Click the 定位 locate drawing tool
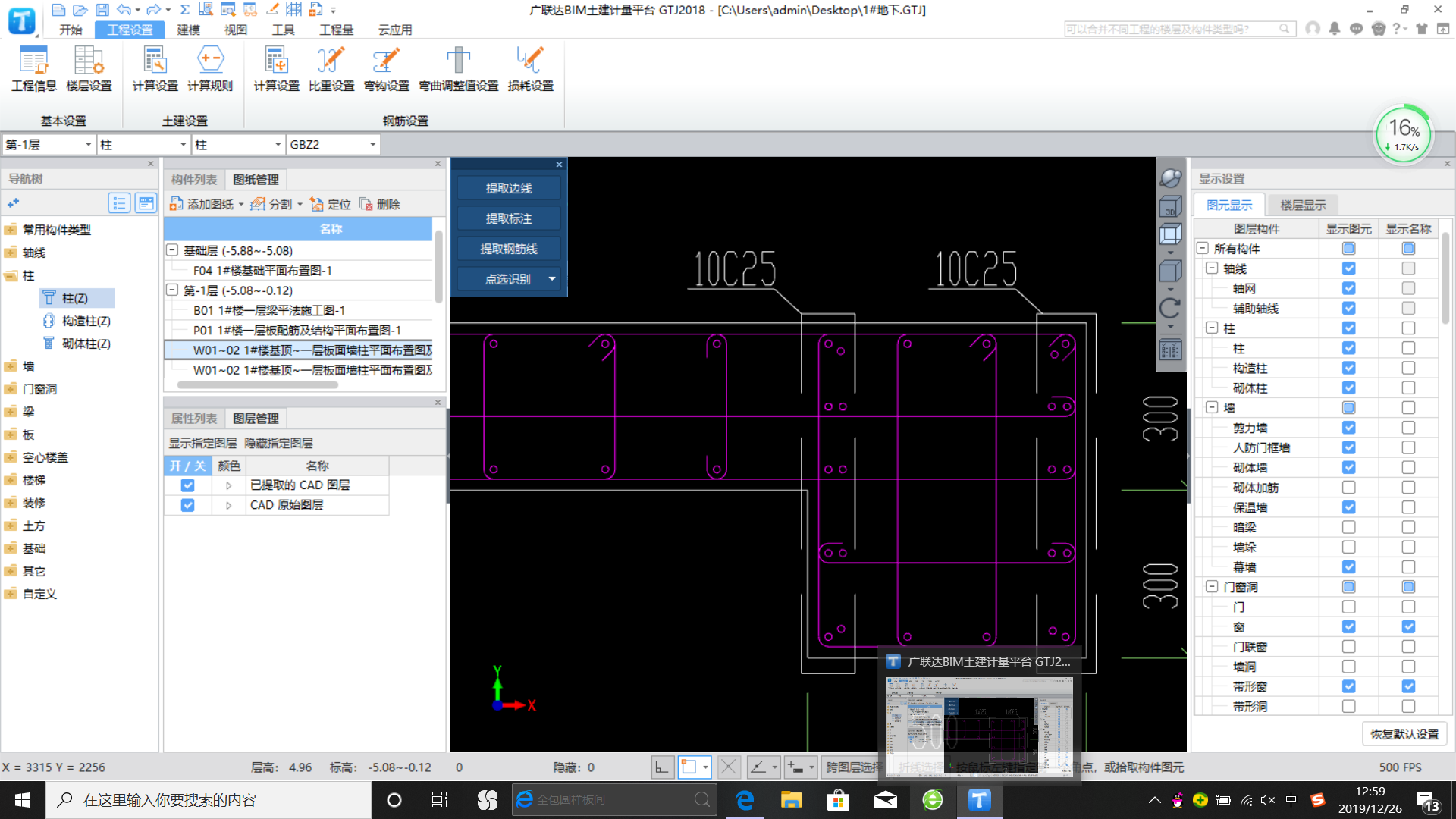Viewport: 1456px width, 819px height. tap(330, 204)
